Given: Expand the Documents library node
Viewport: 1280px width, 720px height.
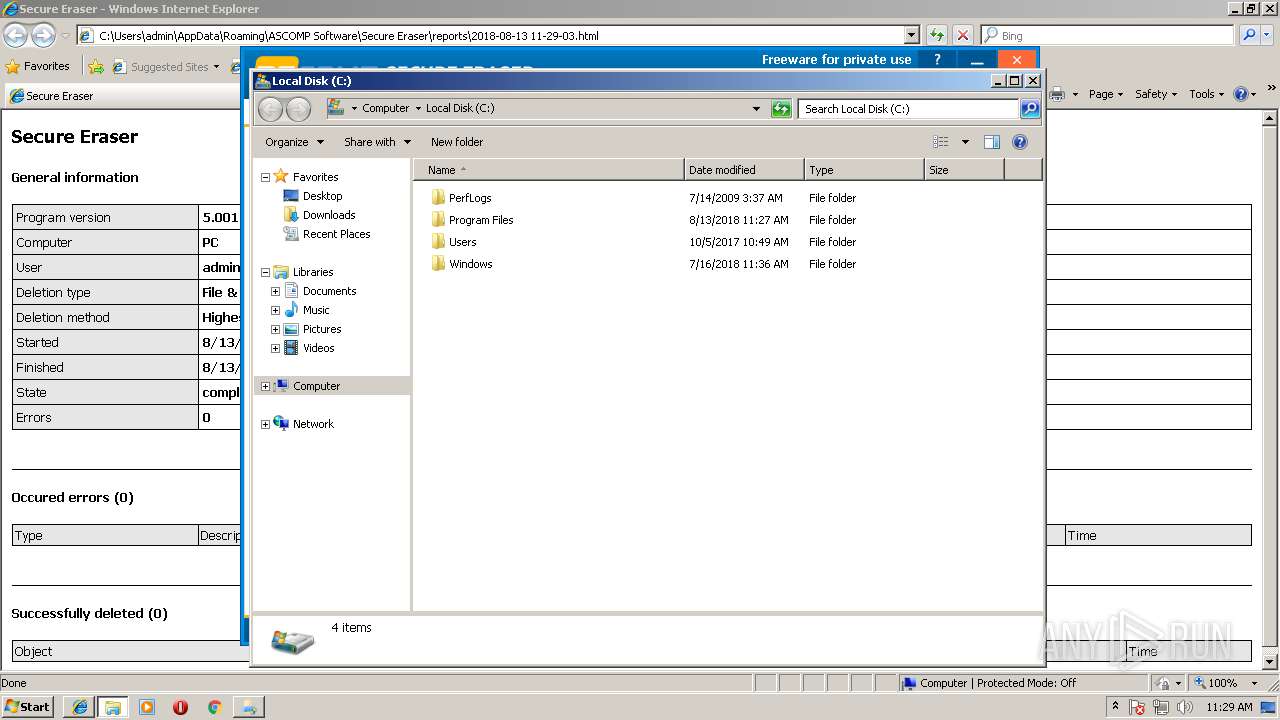Looking at the screenshot, I should pos(275,291).
